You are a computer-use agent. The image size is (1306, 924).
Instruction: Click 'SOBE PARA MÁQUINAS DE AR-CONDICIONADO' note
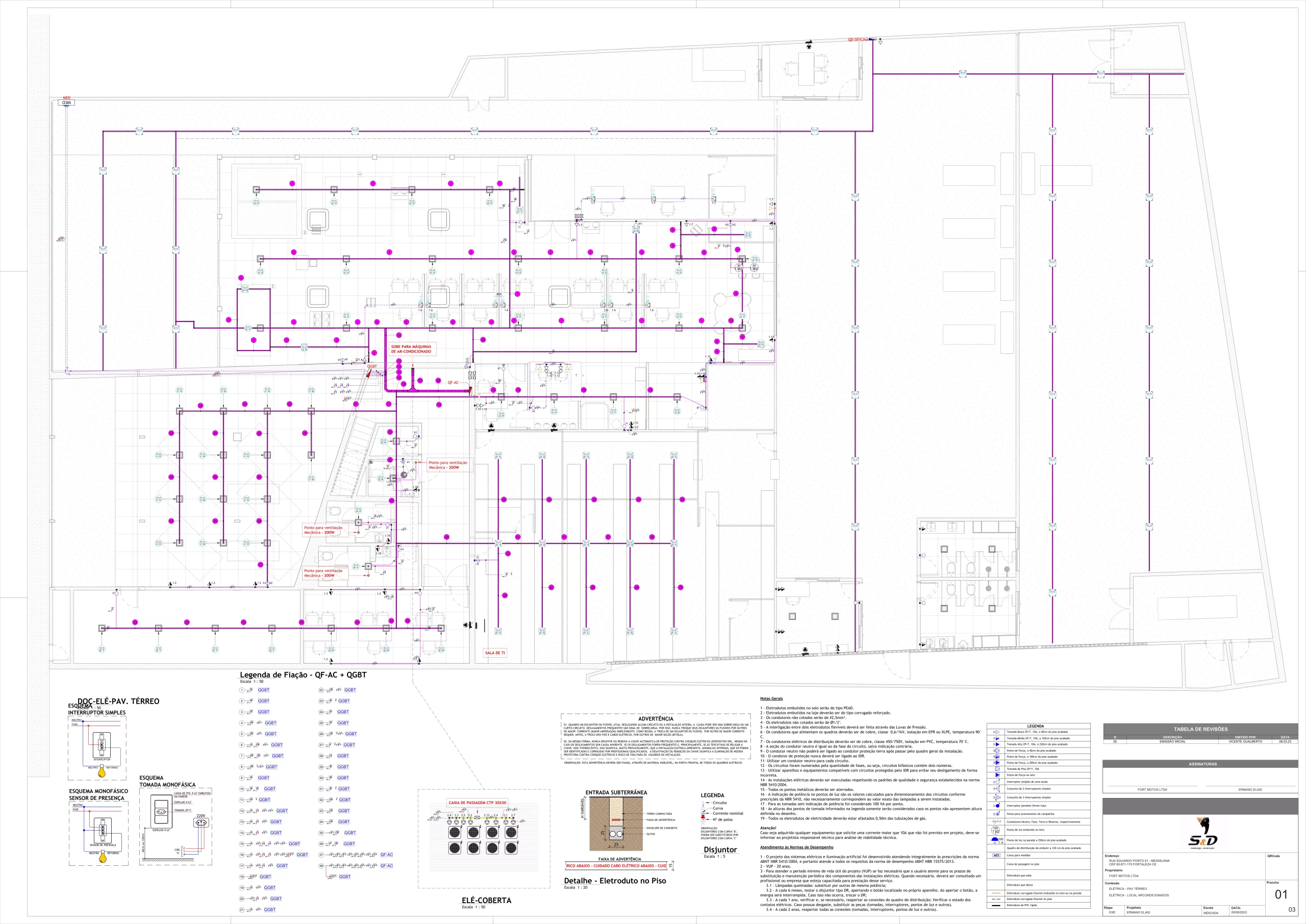[411, 349]
